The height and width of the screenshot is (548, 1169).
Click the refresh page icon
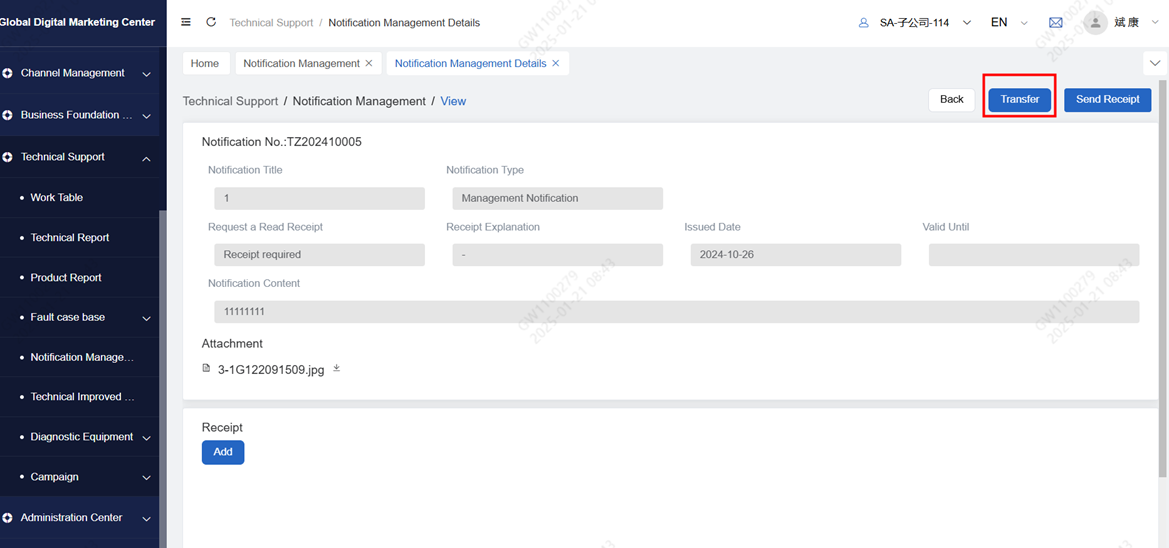(211, 22)
